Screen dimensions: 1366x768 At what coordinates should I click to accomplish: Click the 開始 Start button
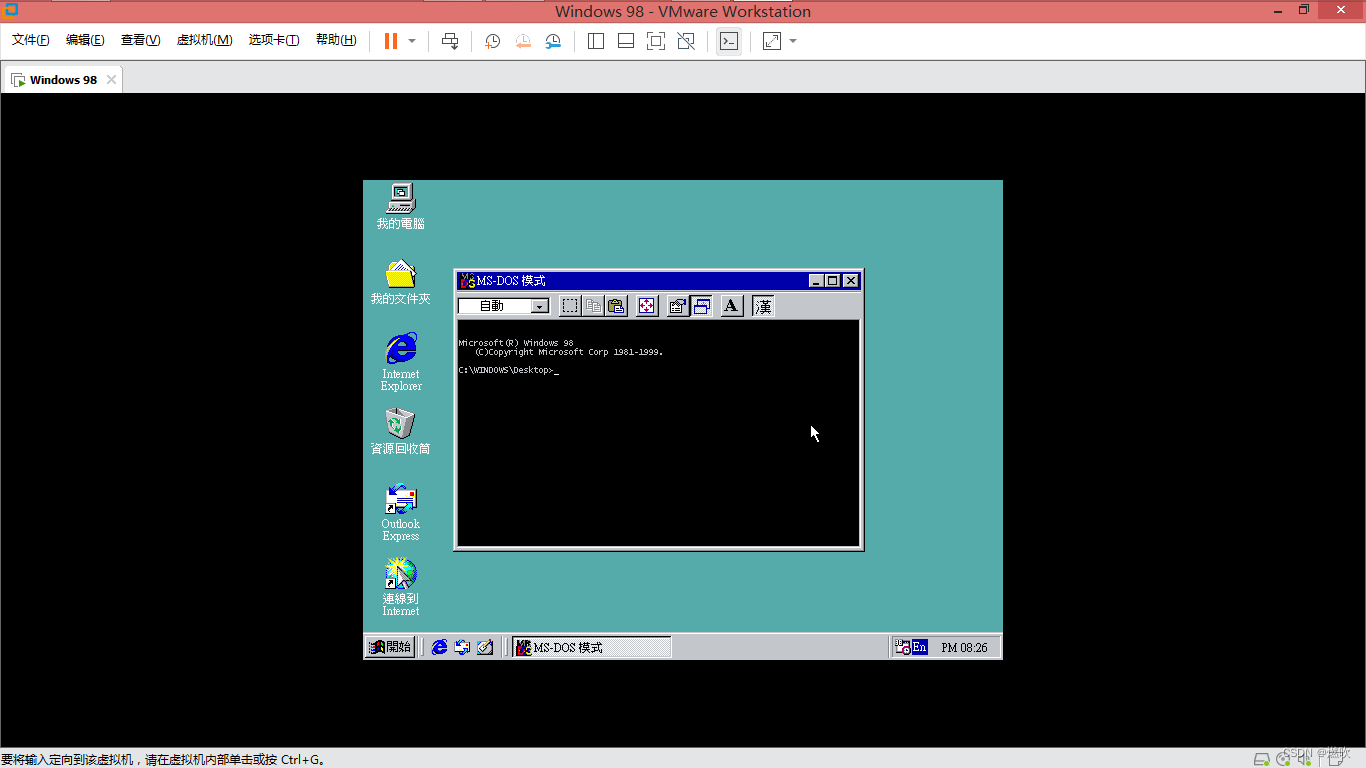(389, 646)
